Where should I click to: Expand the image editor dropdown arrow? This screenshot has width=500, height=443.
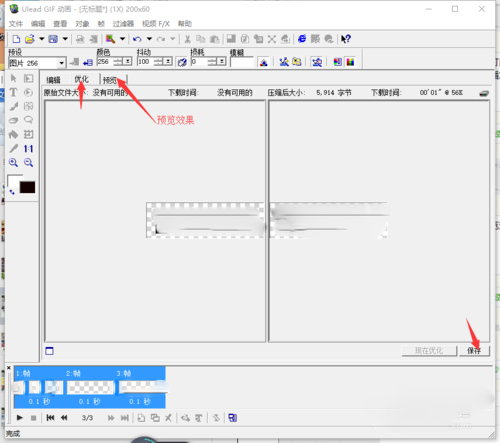(122, 39)
